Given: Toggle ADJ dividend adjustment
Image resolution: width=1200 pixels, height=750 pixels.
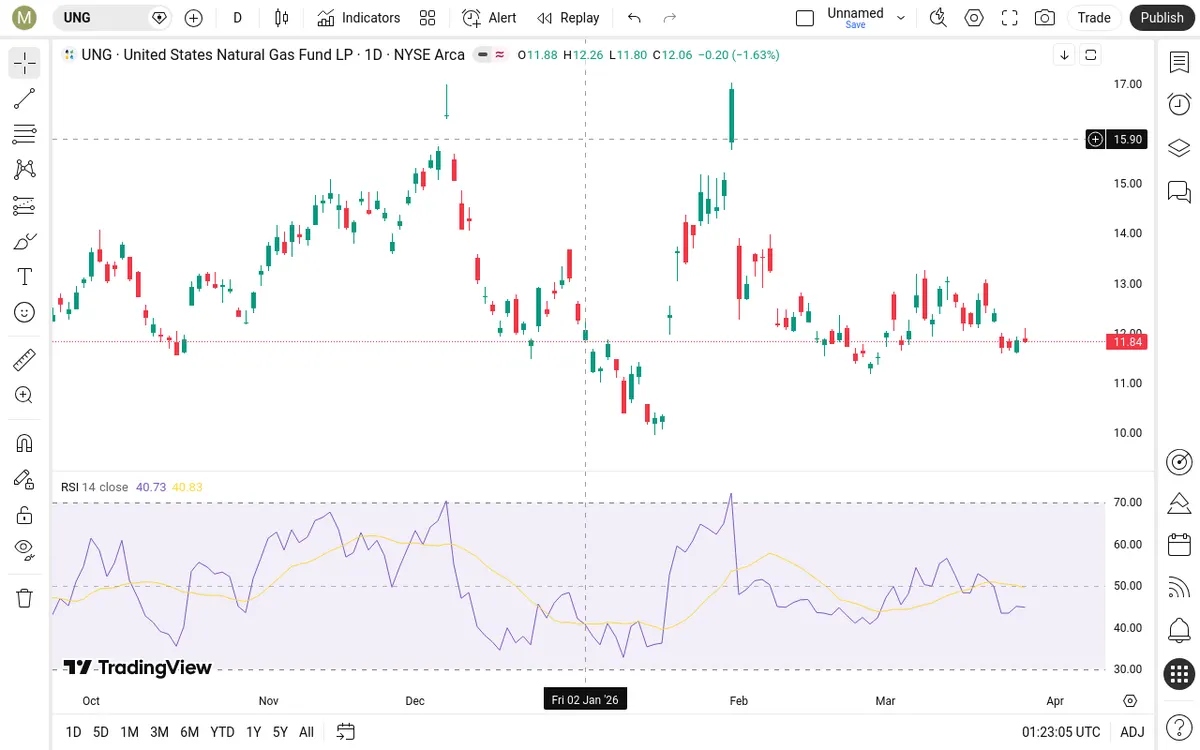Looking at the screenshot, I should (x=1132, y=732).
